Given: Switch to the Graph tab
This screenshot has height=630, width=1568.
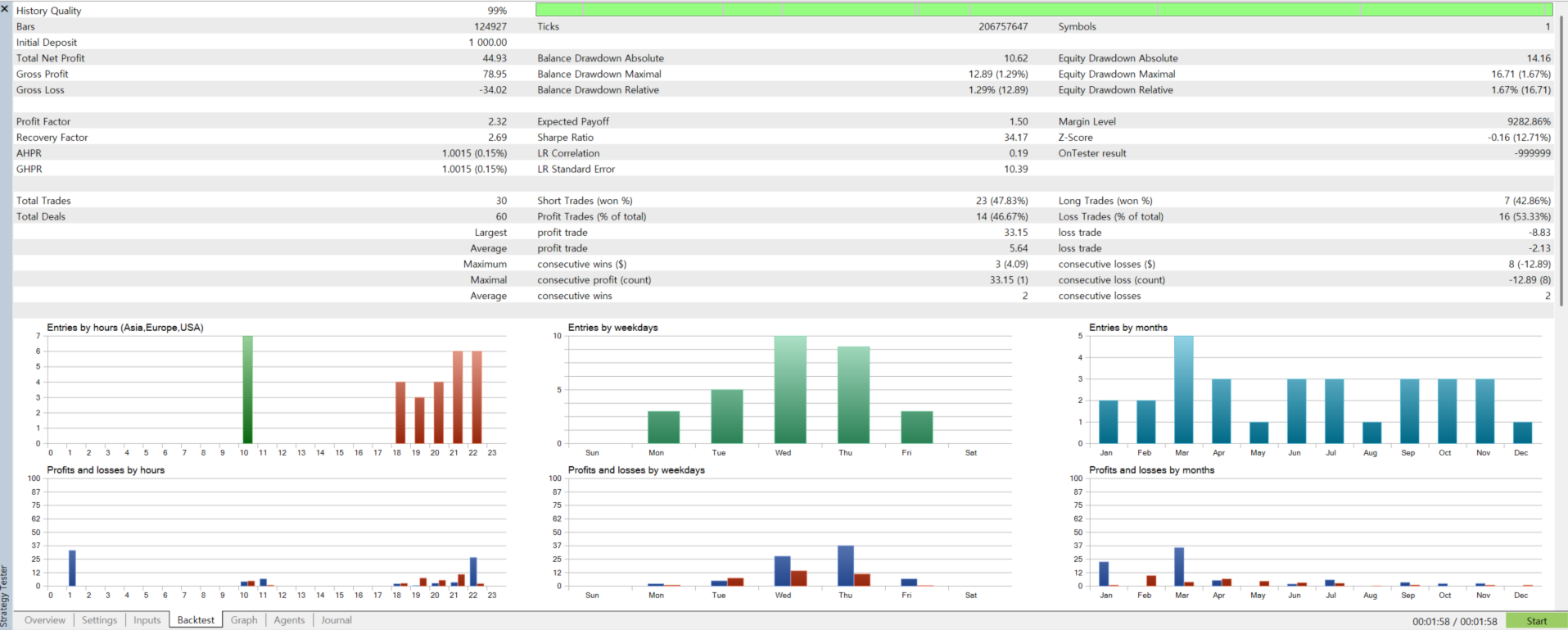Looking at the screenshot, I should pos(244,620).
